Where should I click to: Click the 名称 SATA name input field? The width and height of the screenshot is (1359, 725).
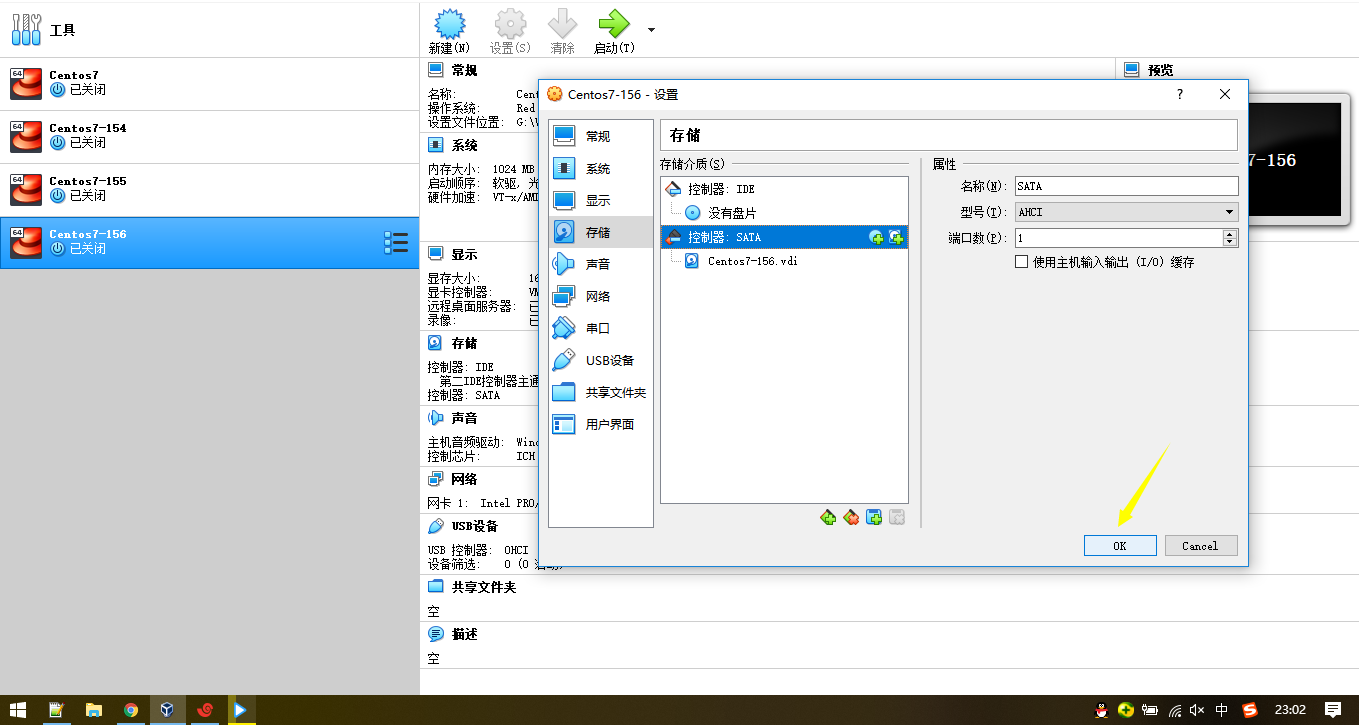pyautogui.click(x=1126, y=186)
